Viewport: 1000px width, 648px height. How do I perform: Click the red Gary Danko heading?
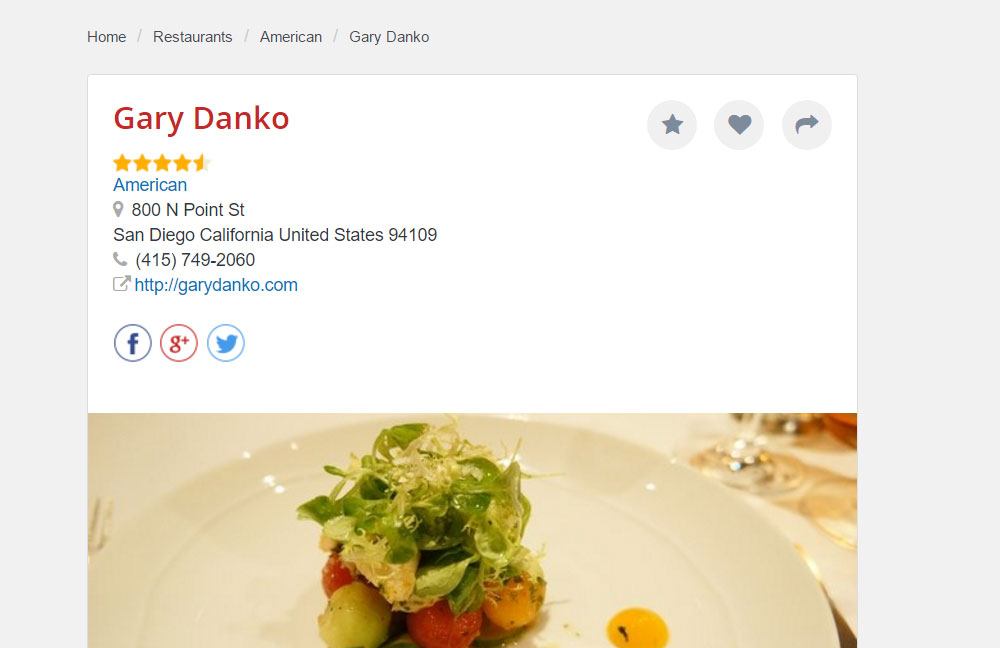click(202, 119)
